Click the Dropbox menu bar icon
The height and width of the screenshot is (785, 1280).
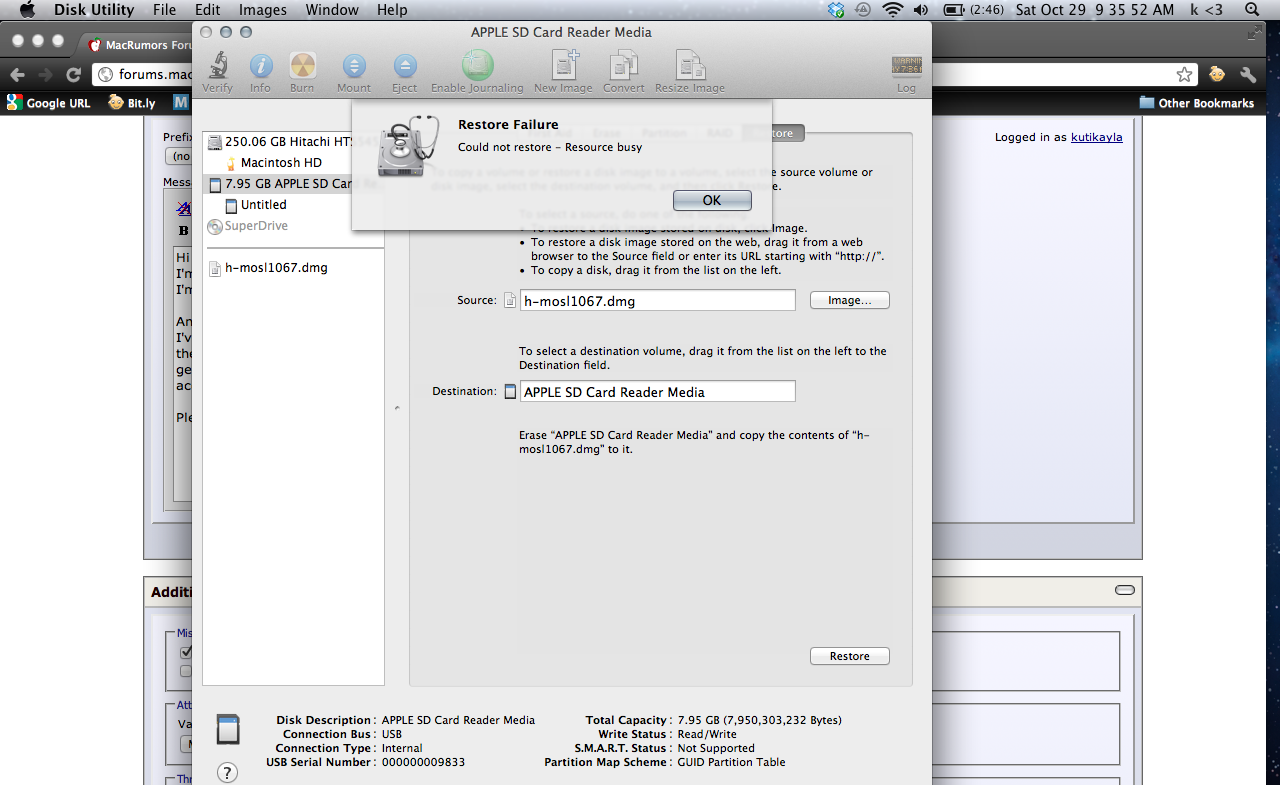[836, 10]
